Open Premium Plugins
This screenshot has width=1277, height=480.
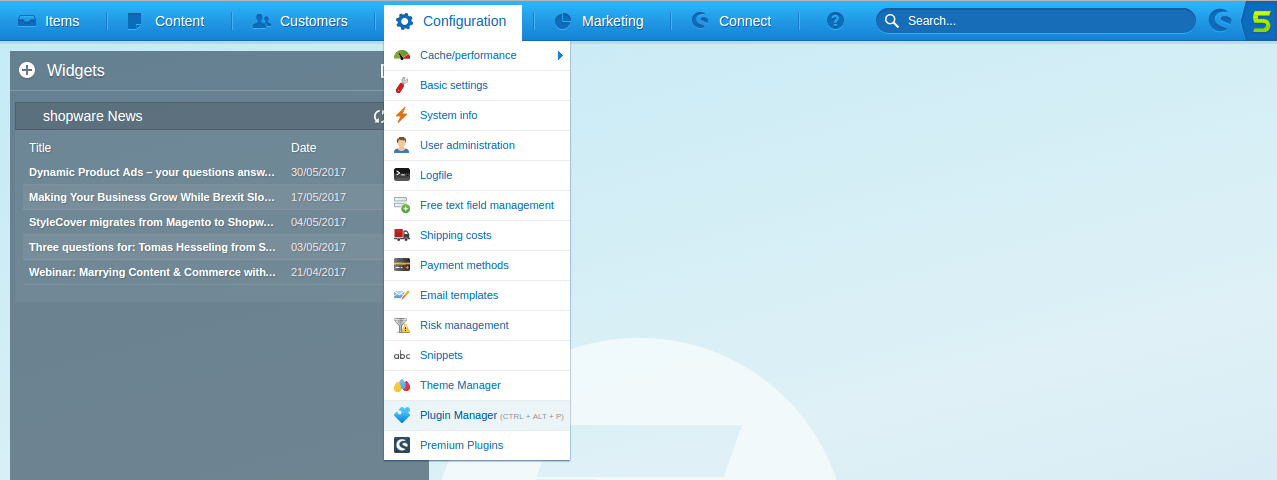(477, 445)
